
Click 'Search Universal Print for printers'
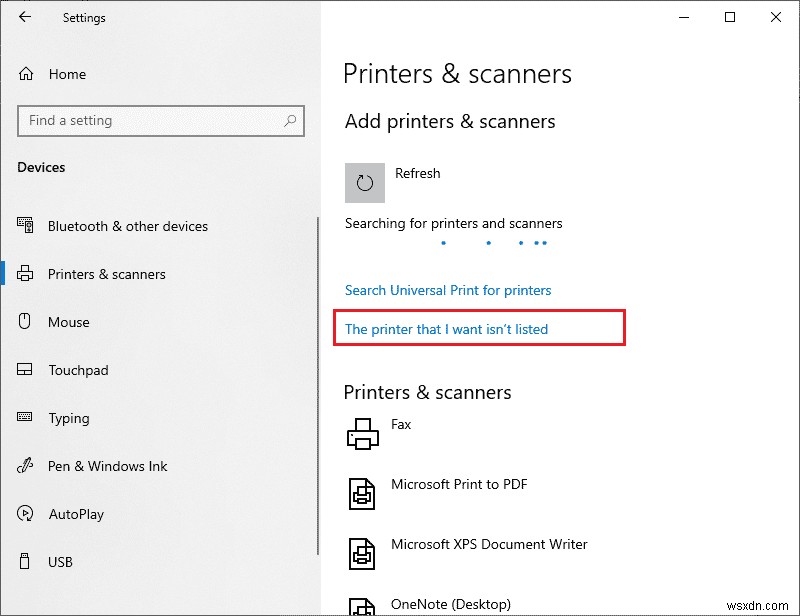(448, 290)
